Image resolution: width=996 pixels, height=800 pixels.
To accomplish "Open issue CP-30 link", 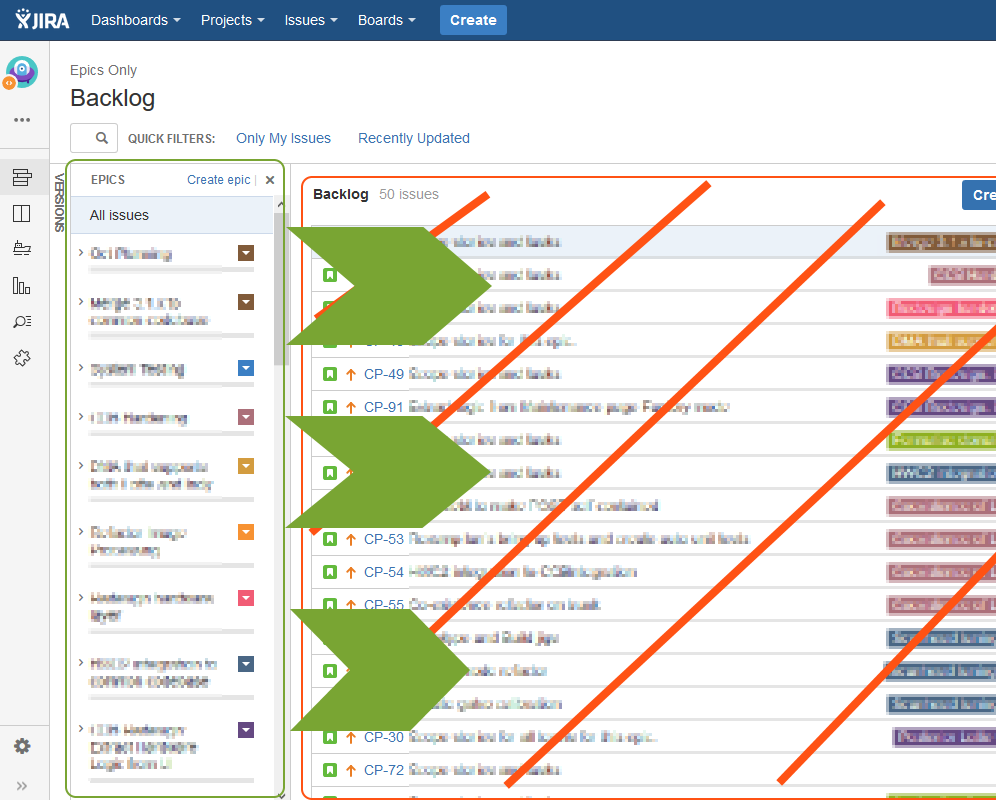I will [384, 737].
